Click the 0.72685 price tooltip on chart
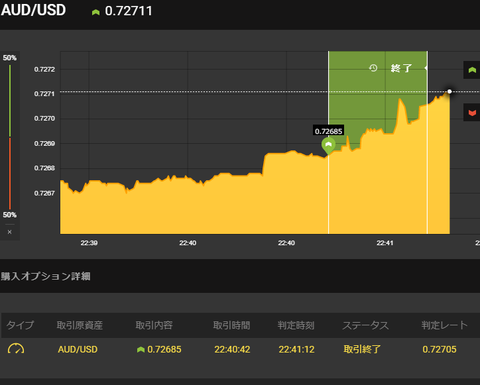This screenshot has height=385, width=480. tap(328, 131)
